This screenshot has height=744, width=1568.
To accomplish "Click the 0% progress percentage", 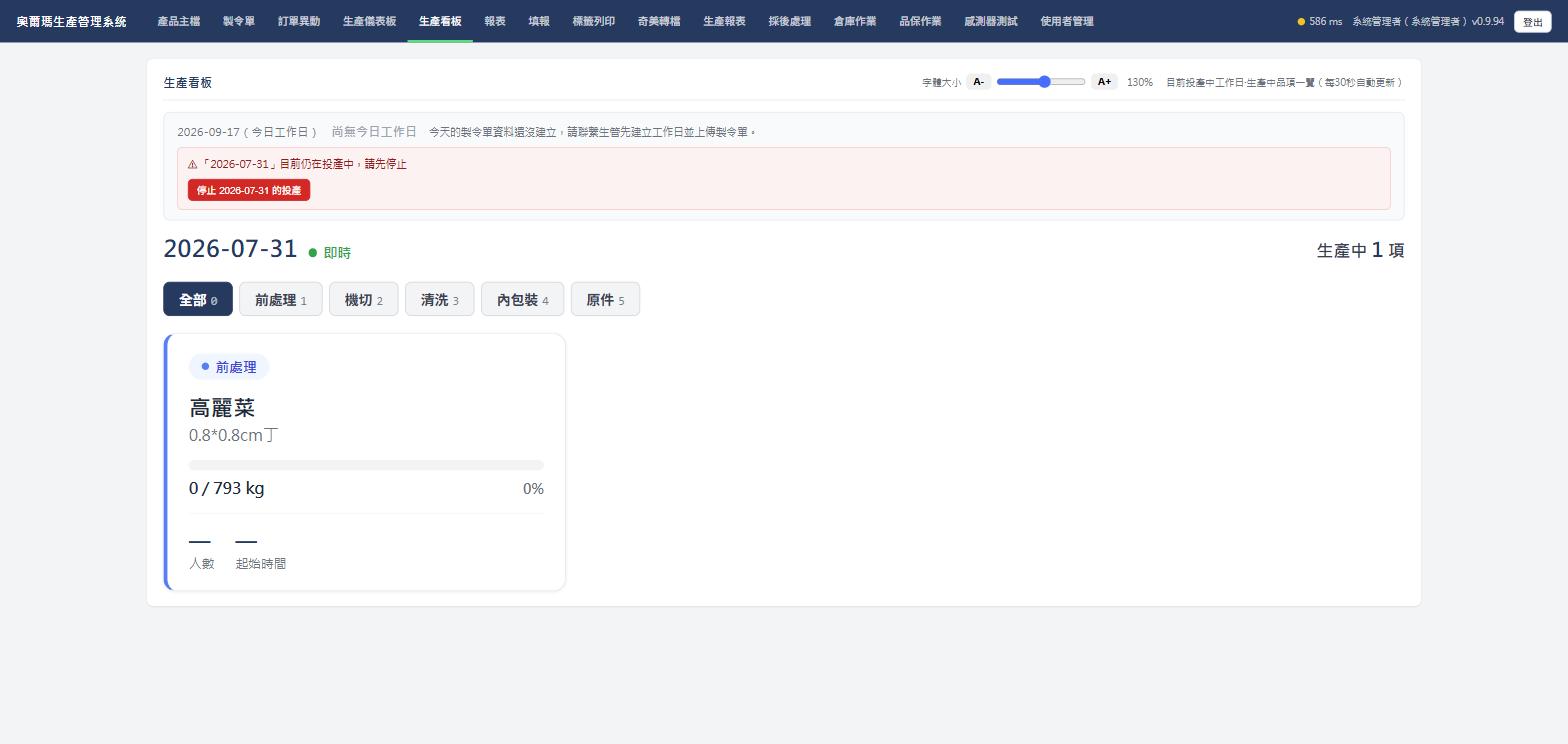I will (533, 489).
